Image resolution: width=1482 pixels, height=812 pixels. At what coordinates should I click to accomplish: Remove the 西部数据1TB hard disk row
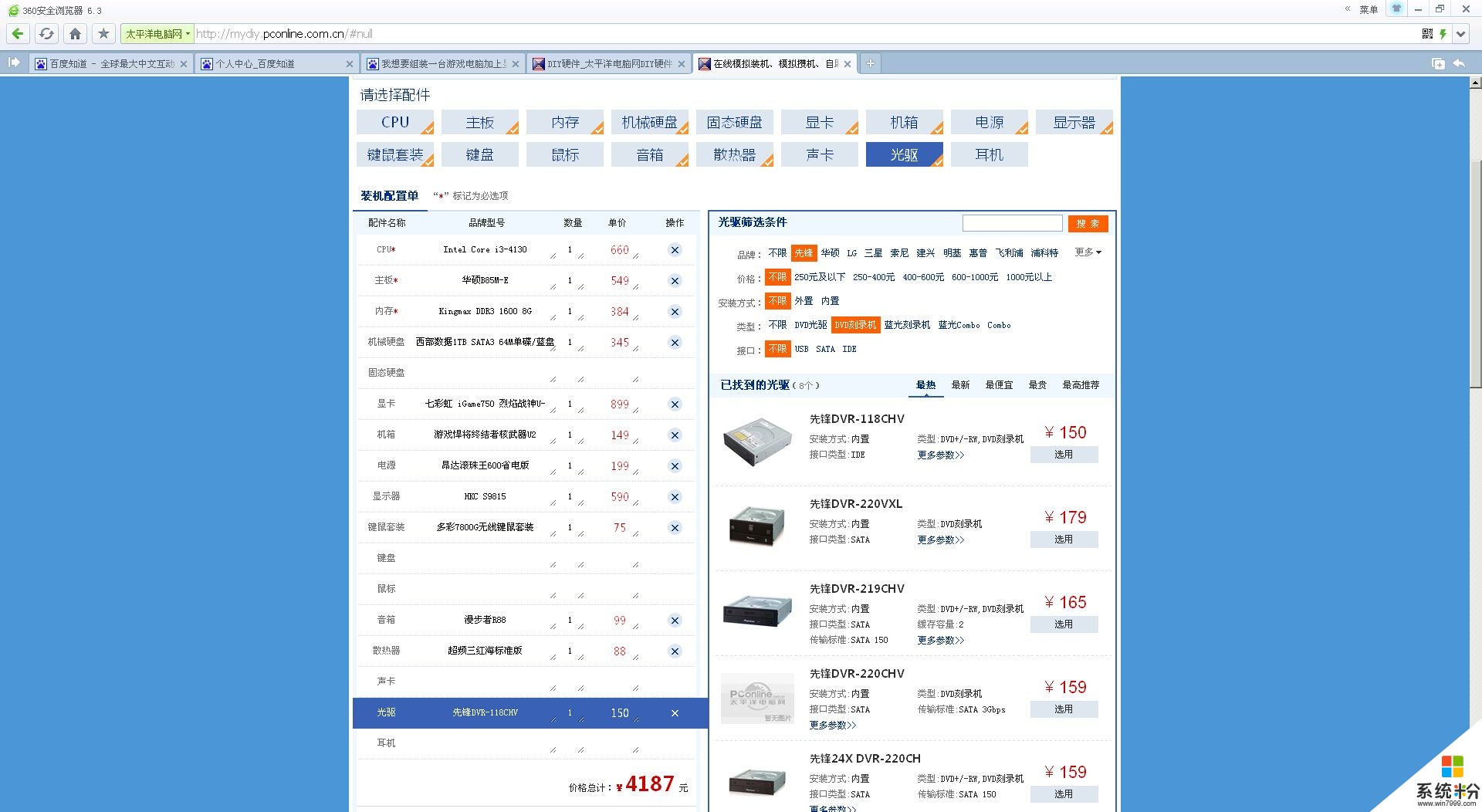tap(675, 343)
